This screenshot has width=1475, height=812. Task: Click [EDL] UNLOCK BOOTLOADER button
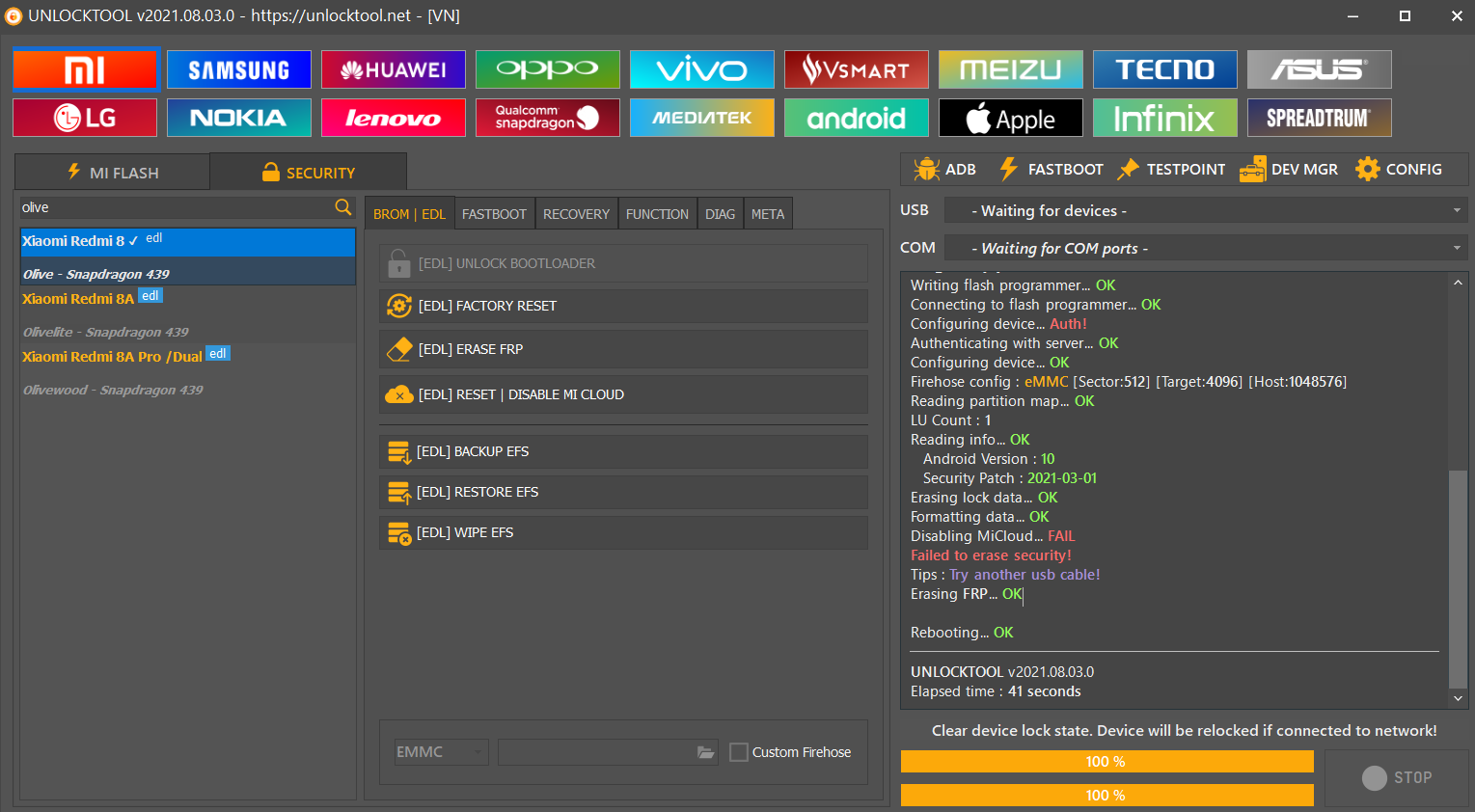coord(623,263)
